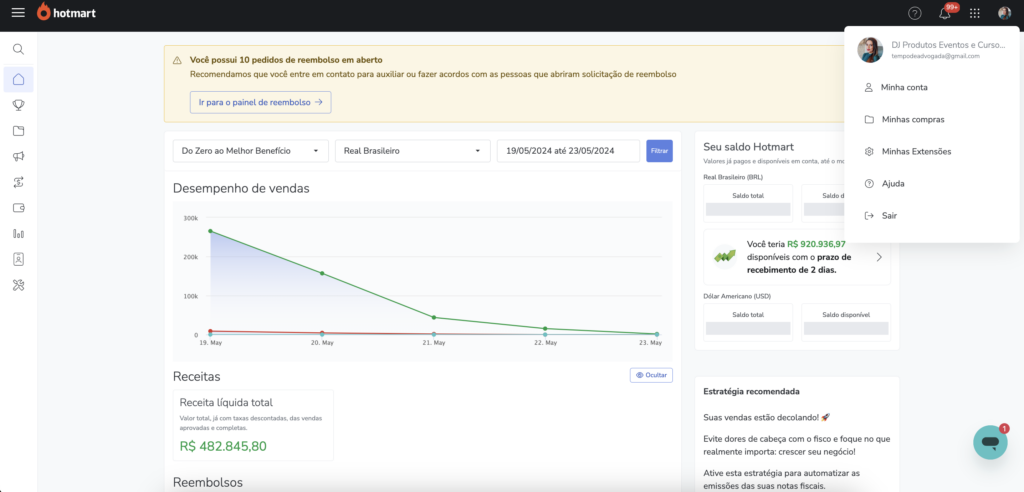Open the Real Brasileiro currency dropdown
Image resolution: width=1024 pixels, height=492 pixels.
click(412, 151)
